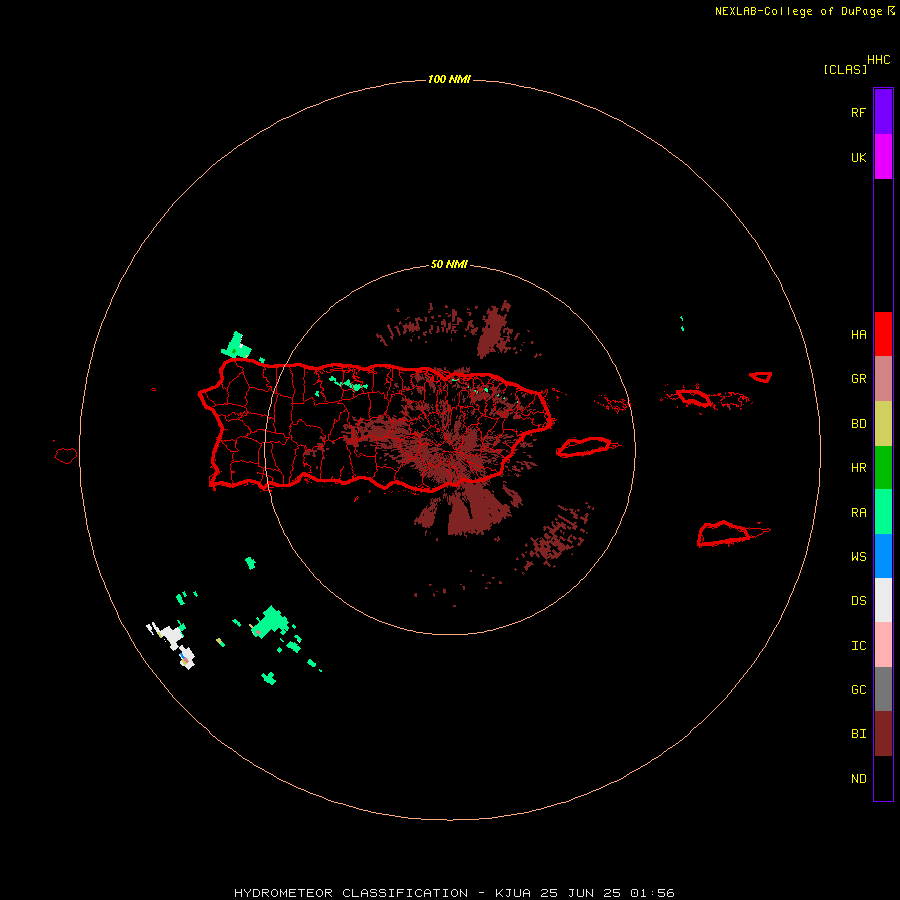Image resolution: width=900 pixels, height=900 pixels.
Task: Click the HA red legend swatch
Action: [x=883, y=334]
